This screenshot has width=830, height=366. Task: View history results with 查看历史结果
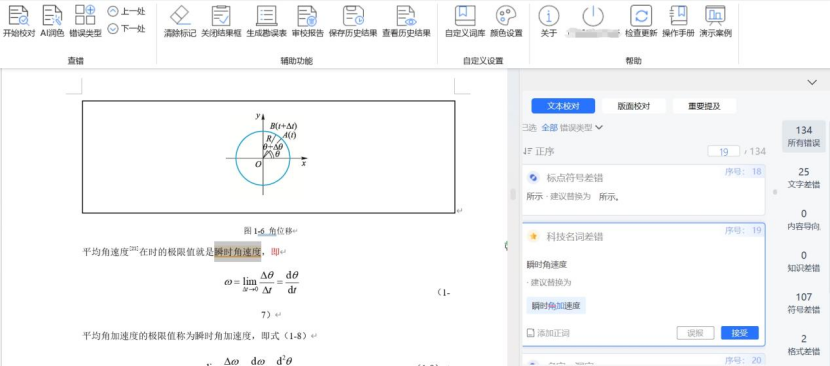(x=407, y=21)
